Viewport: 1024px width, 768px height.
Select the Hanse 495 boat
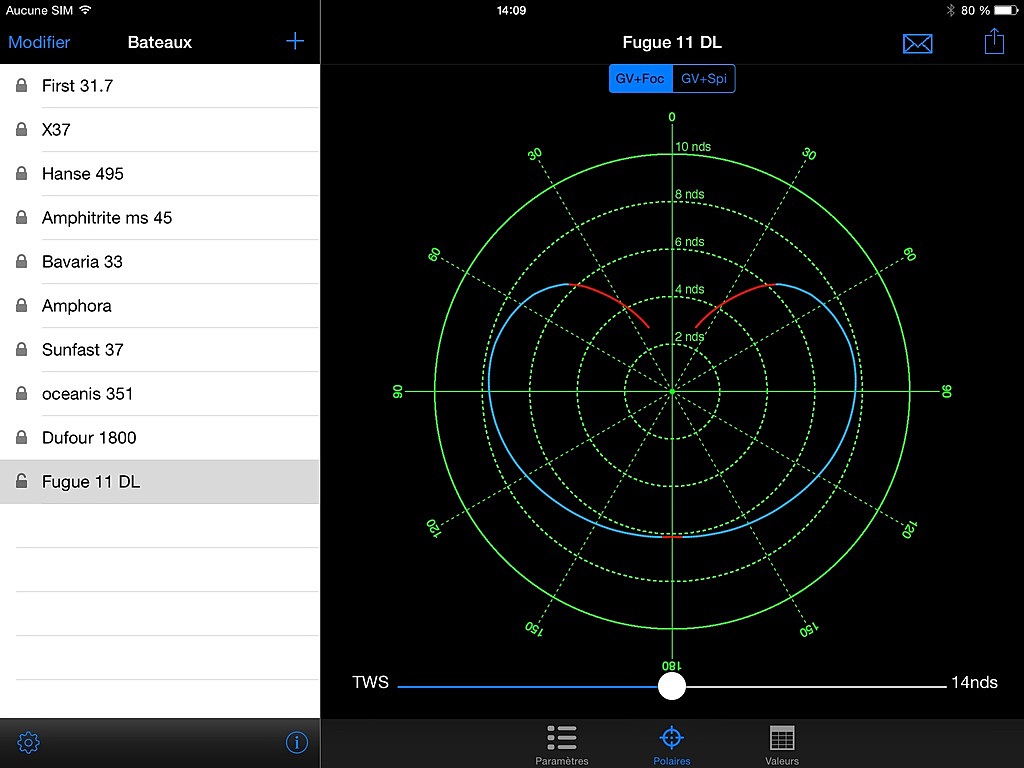pyautogui.click(x=160, y=174)
